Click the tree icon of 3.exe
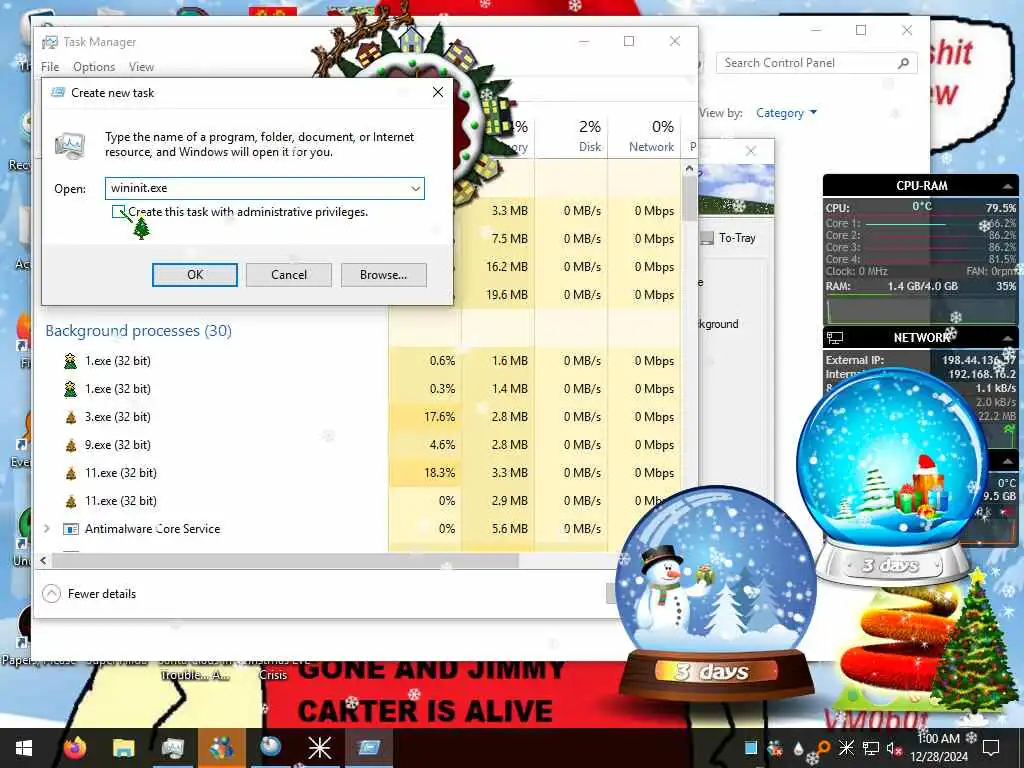Image resolution: width=1024 pixels, height=768 pixels. click(x=71, y=417)
